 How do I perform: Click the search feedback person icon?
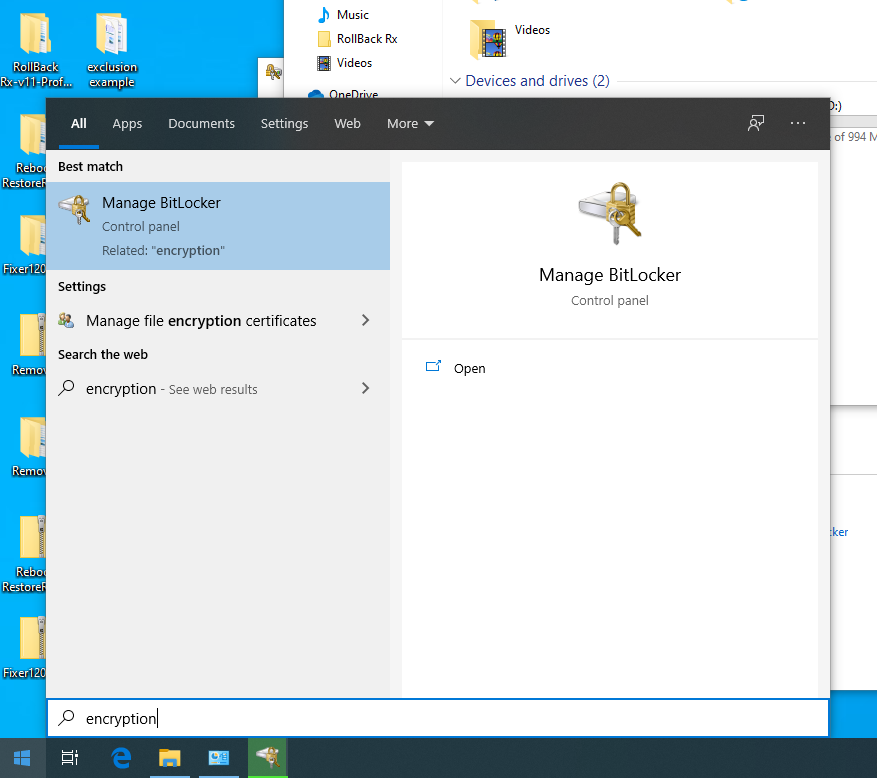point(756,123)
